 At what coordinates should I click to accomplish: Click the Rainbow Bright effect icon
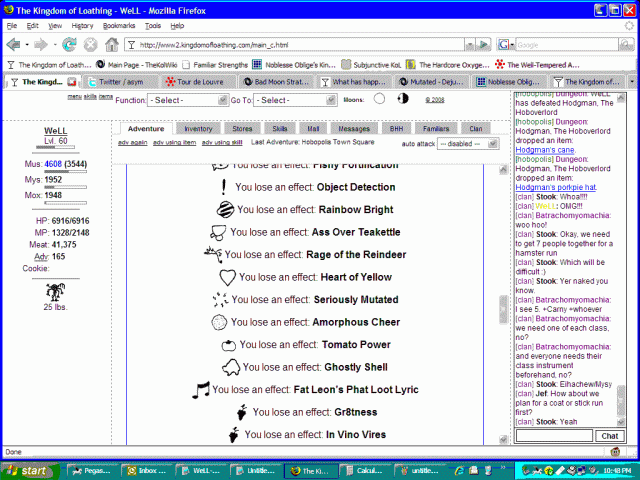click(x=225, y=210)
